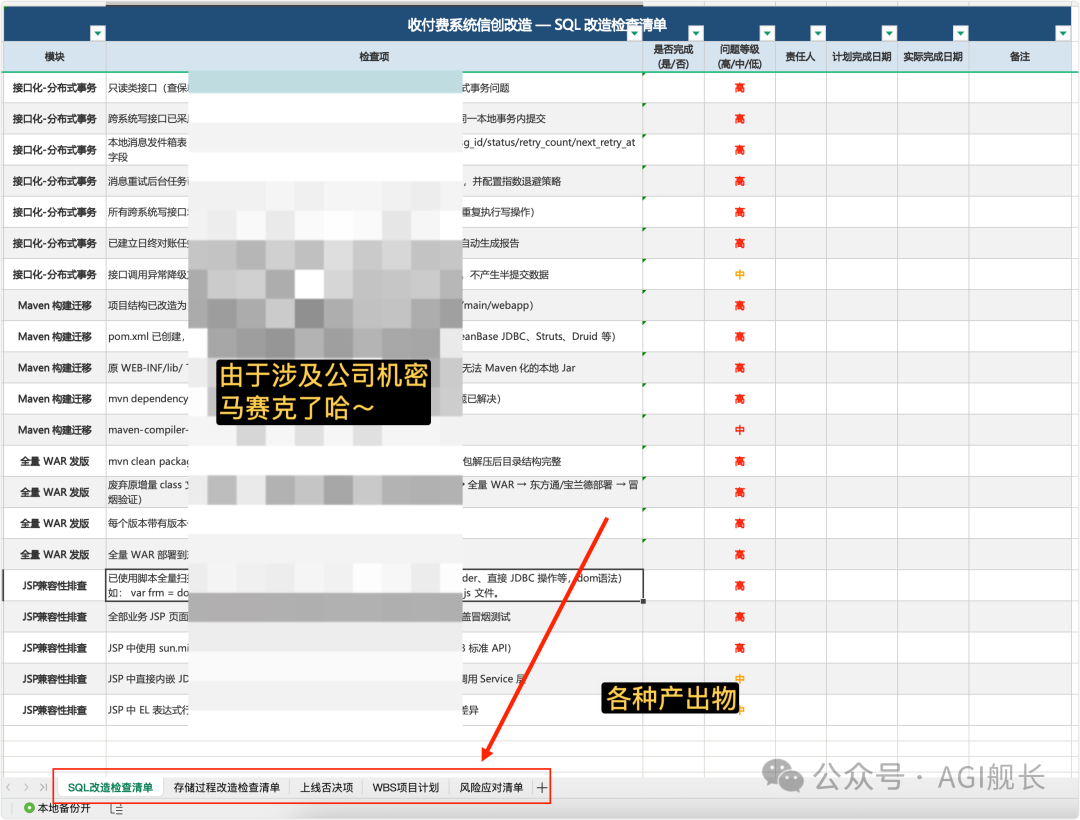The image size is (1080, 820).
Task: Select the 备注 header cell
Action: click(x=1020, y=56)
